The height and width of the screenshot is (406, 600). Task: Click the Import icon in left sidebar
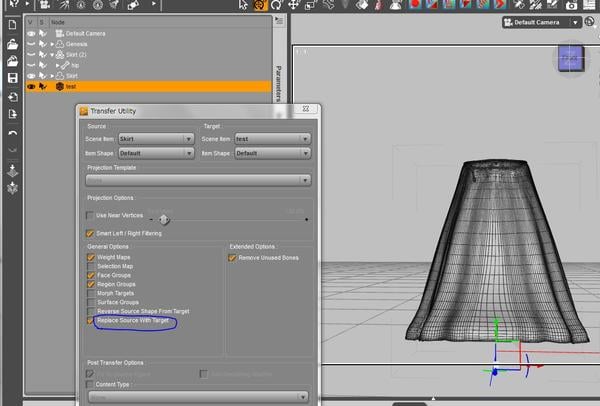(12, 96)
